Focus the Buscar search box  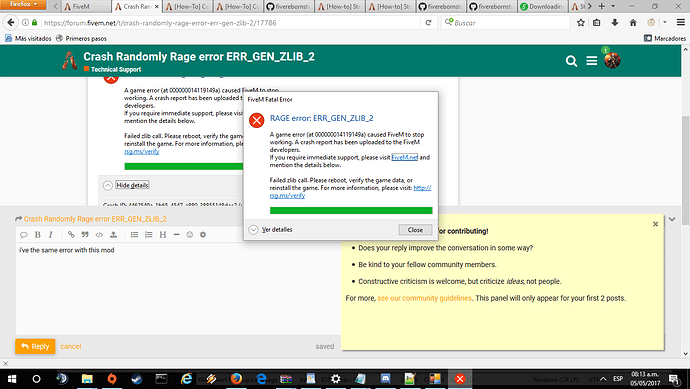coord(505,22)
